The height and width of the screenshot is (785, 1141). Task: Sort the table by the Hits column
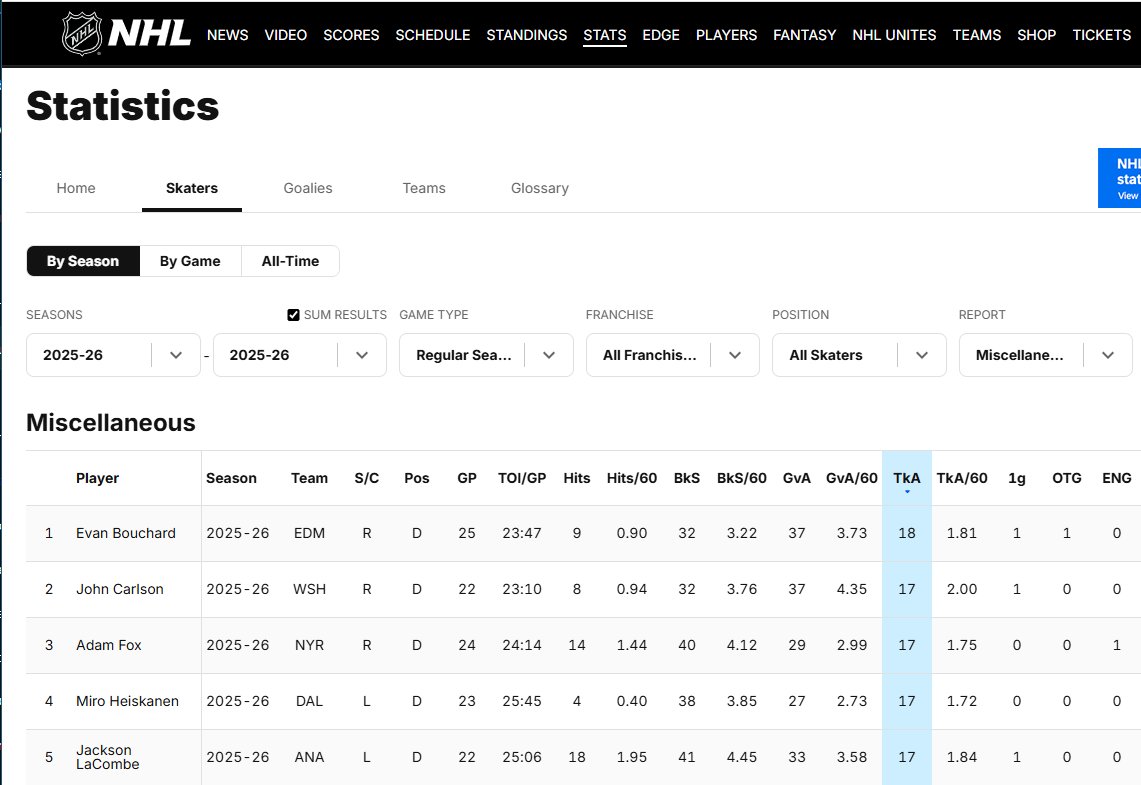click(576, 478)
